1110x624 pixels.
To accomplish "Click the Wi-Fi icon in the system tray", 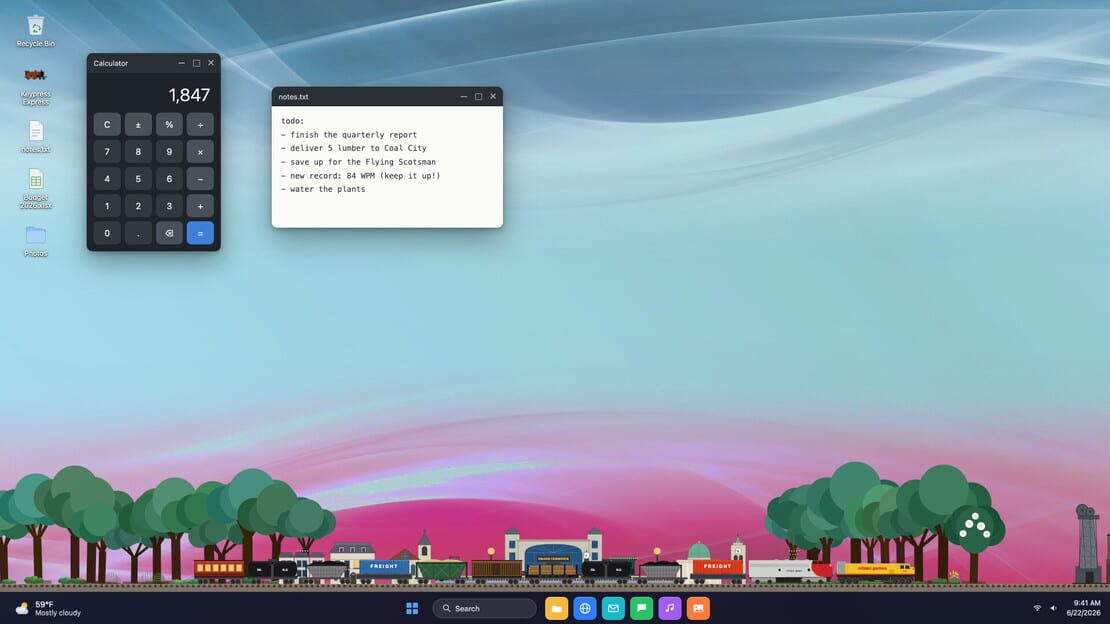I will (x=1037, y=608).
